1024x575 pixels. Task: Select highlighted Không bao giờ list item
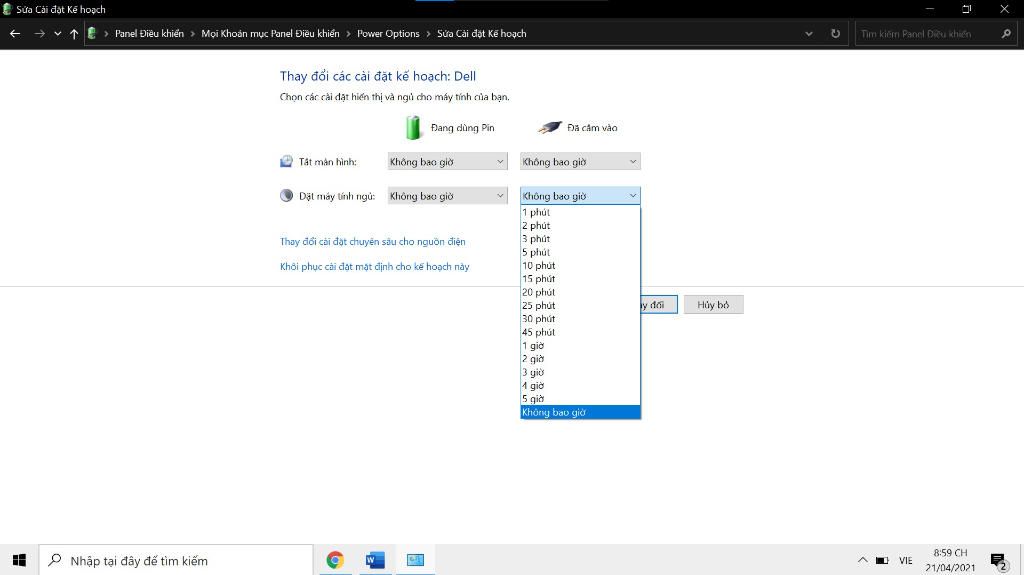point(580,412)
